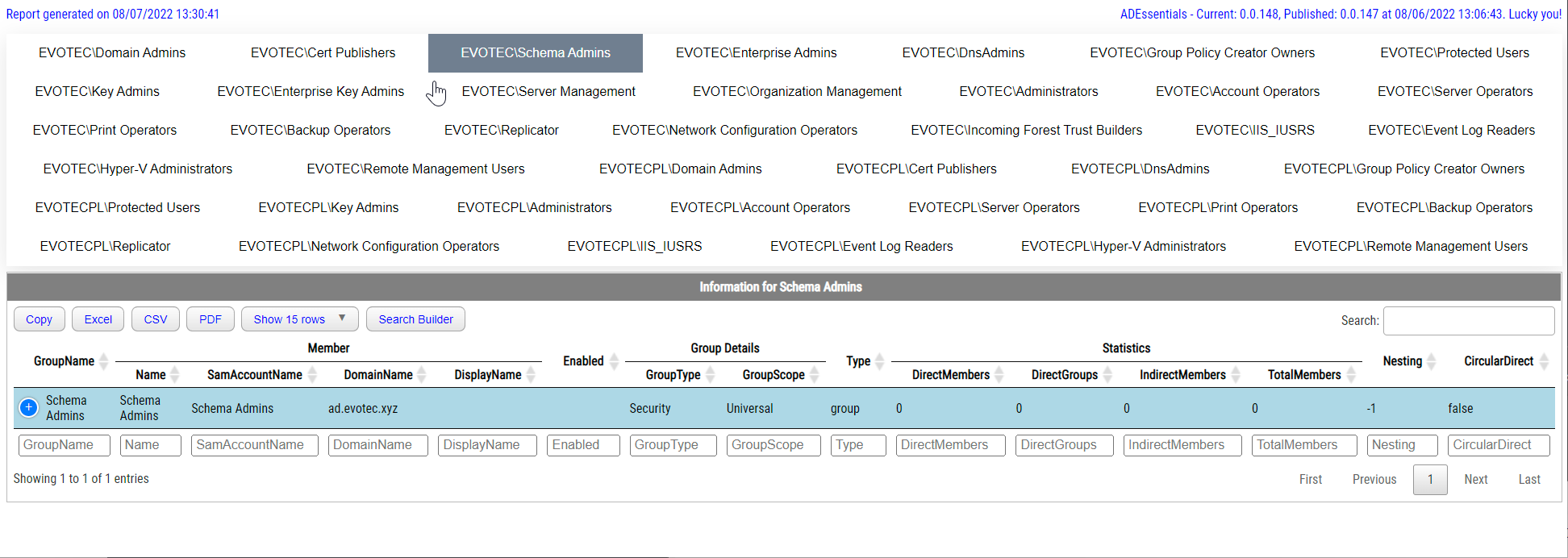Sort by Enabled column arrows
The image size is (1568, 558).
614,361
